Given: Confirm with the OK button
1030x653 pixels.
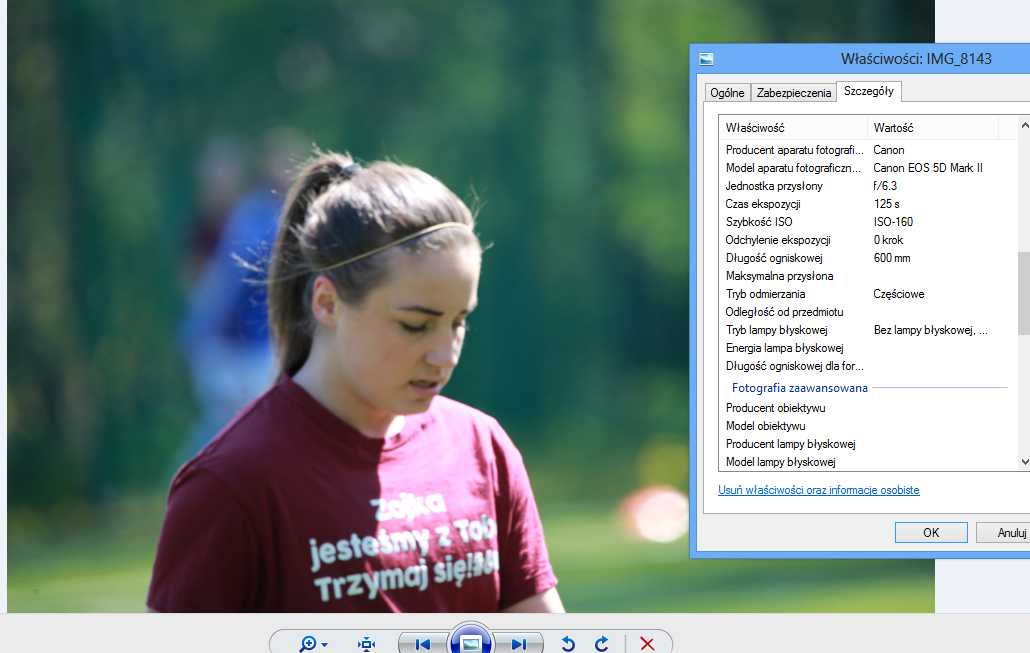Looking at the screenshot, I should 931,532.
